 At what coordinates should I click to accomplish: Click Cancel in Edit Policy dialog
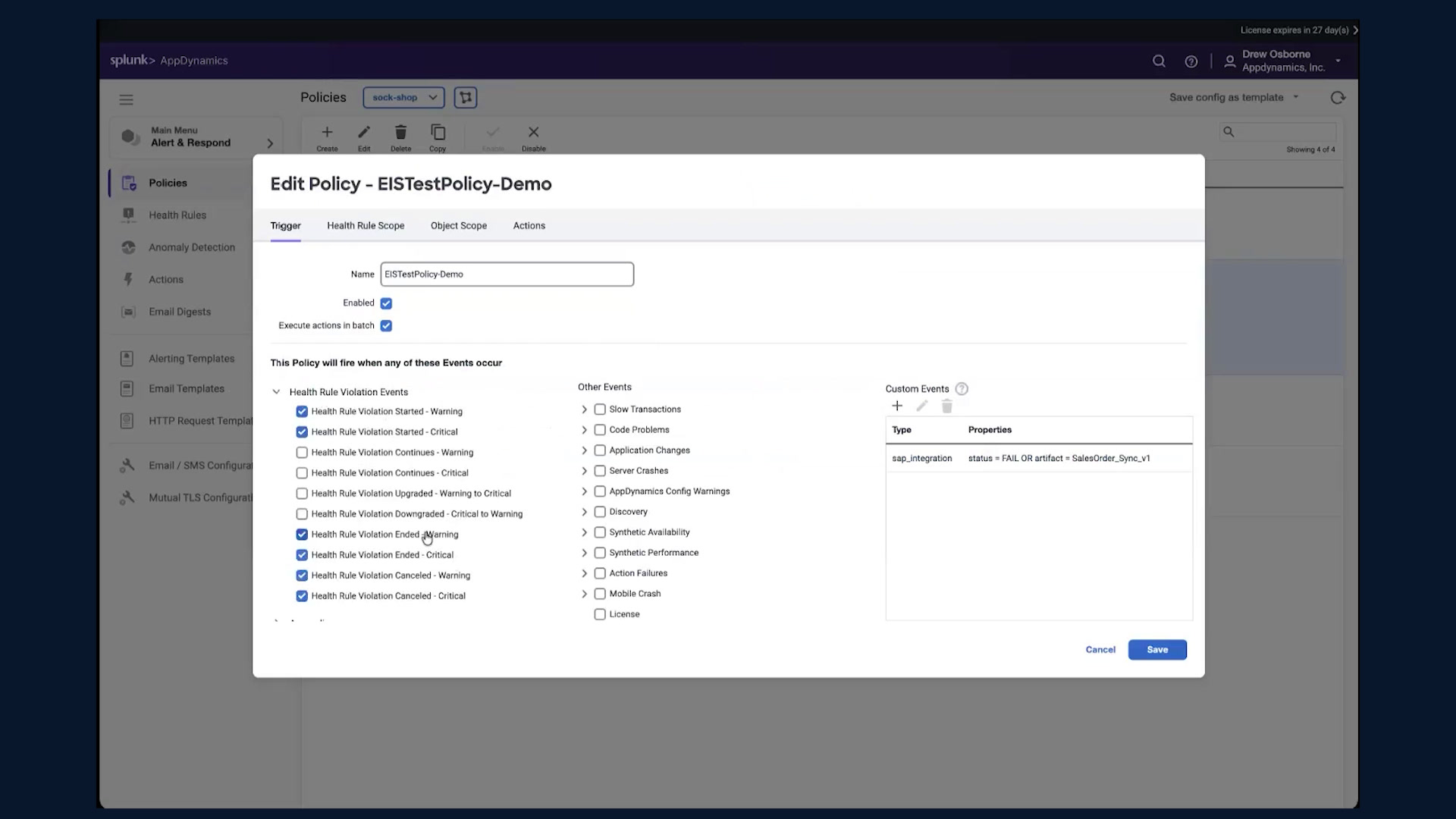[x=1100, y=650]
